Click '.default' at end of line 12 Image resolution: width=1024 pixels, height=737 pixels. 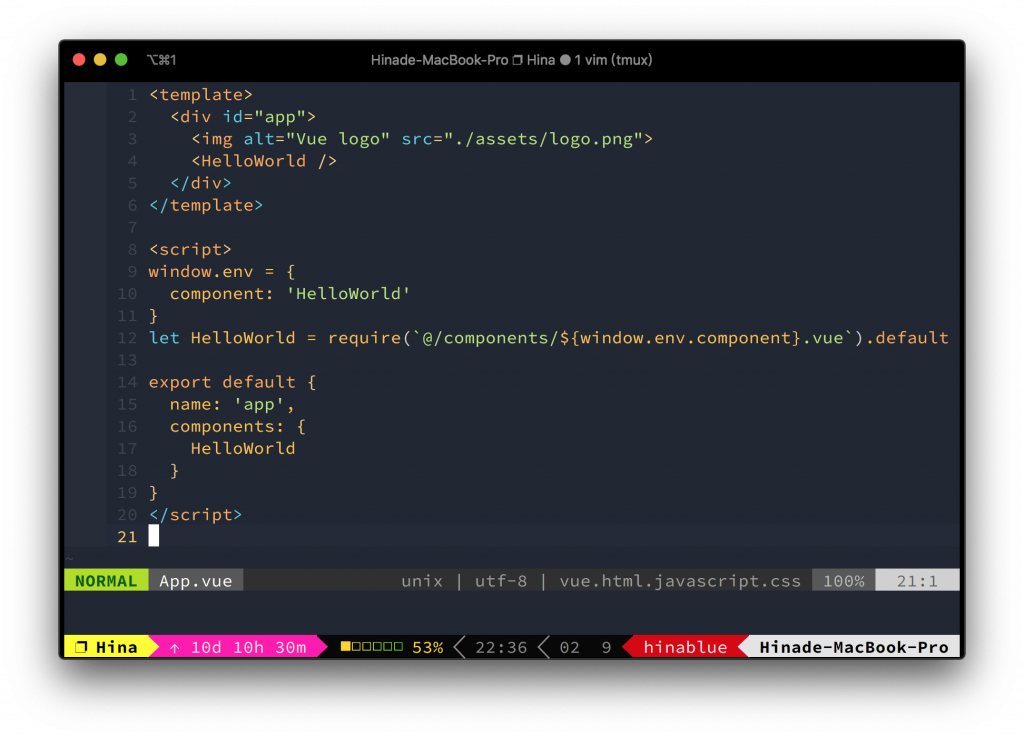[906, 338]
